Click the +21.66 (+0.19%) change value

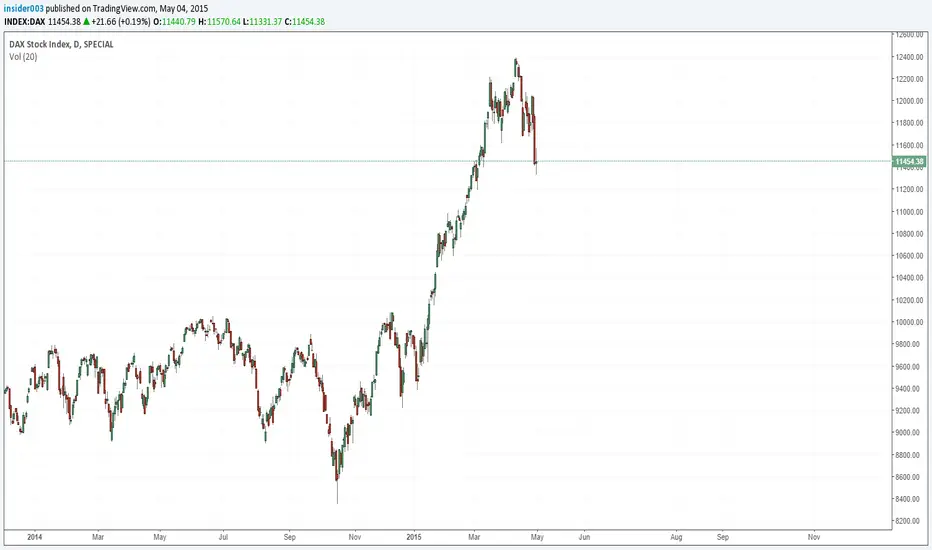[x=121, y=22]
